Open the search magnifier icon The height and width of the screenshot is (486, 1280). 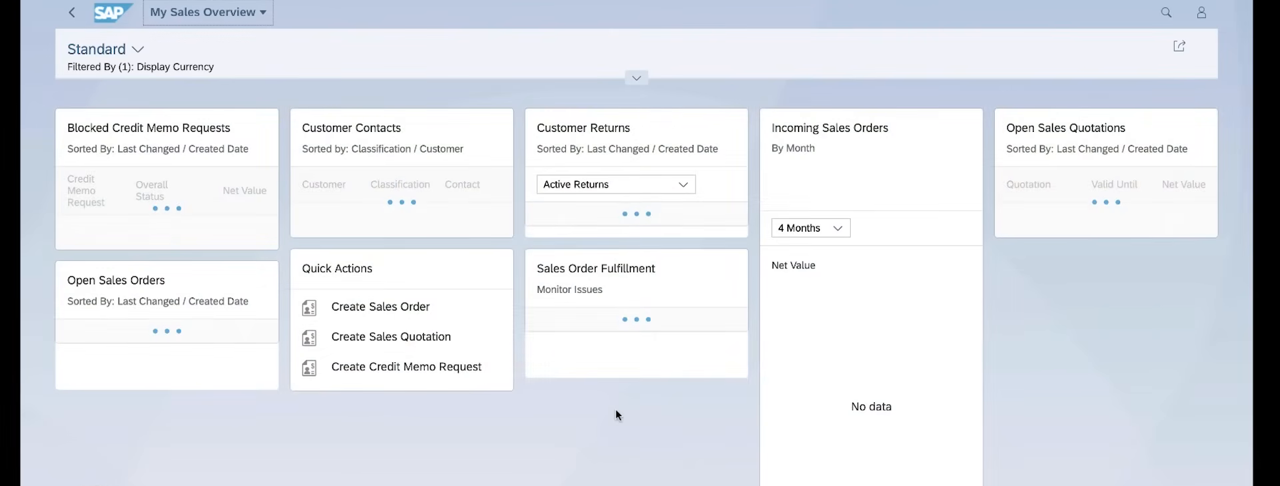pyautogui.click(x=1166, y=12)
